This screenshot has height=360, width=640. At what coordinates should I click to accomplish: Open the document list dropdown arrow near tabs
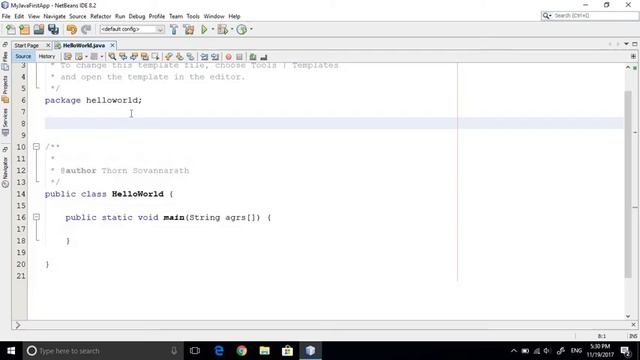(x=627, y=44)
